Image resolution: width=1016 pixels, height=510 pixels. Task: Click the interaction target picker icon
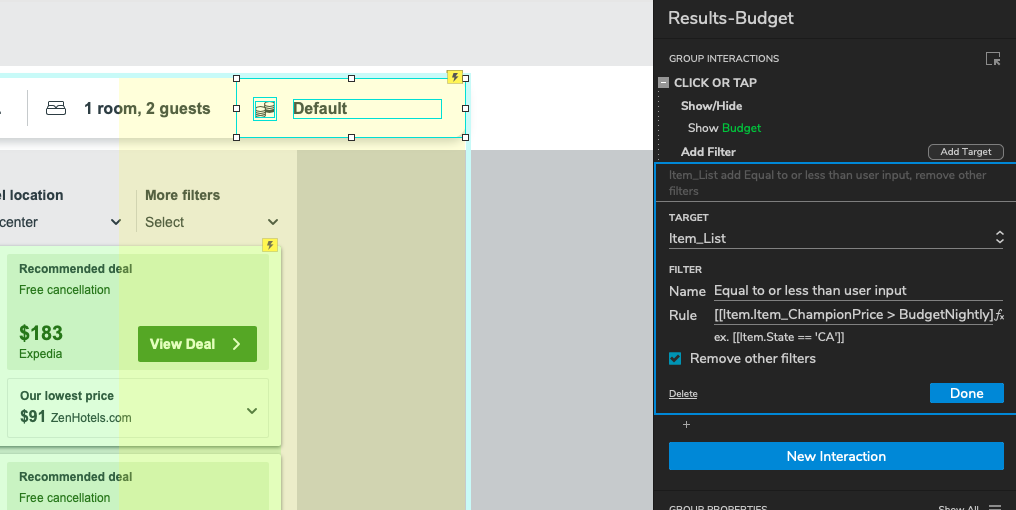(992, 59)
